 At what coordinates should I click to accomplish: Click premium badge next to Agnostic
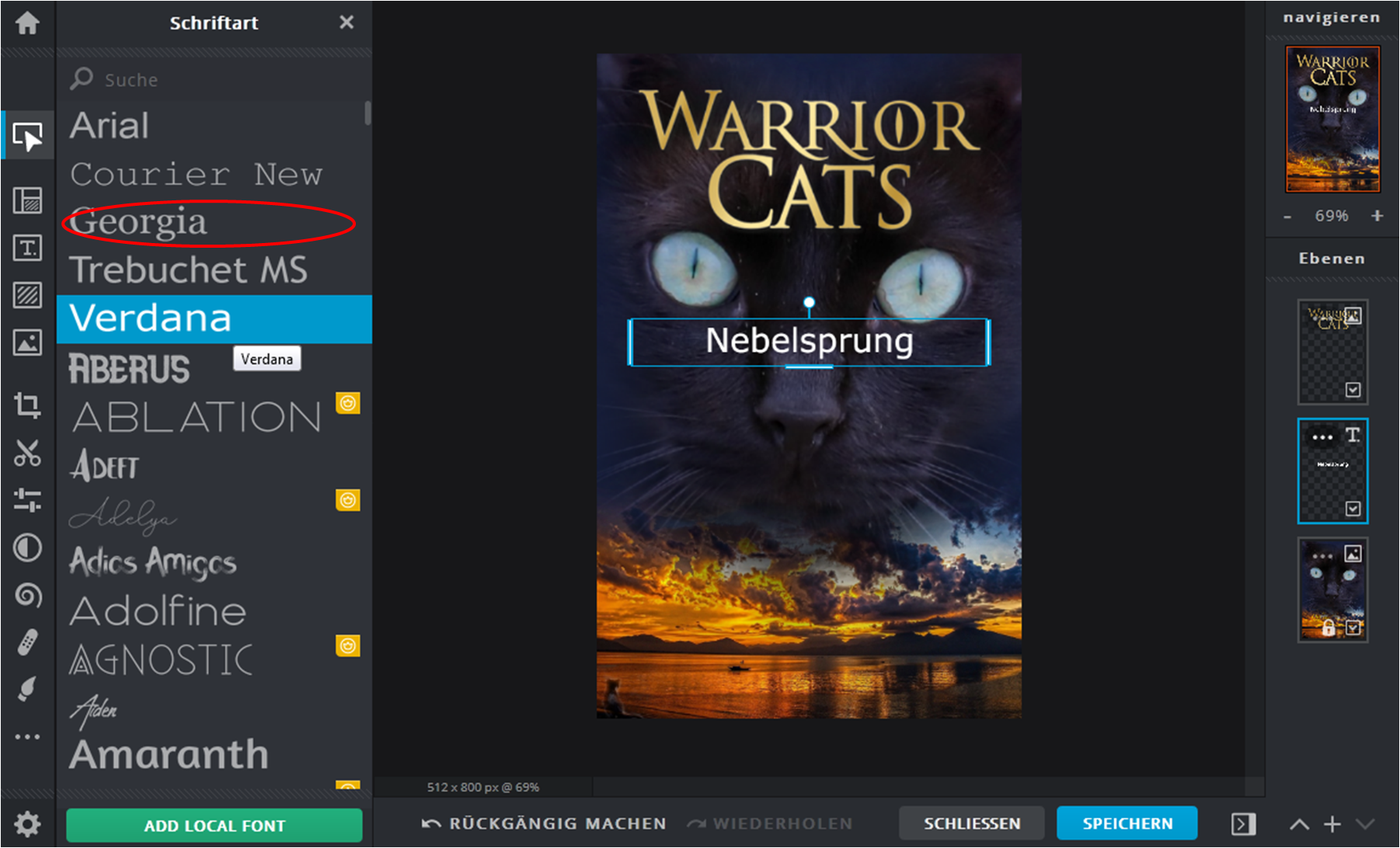[348, 645]
